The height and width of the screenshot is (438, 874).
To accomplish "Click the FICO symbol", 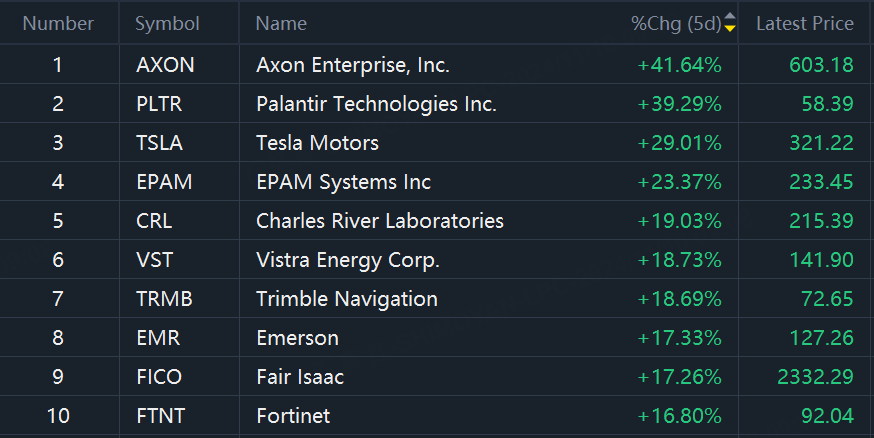I will coord(158,377).
